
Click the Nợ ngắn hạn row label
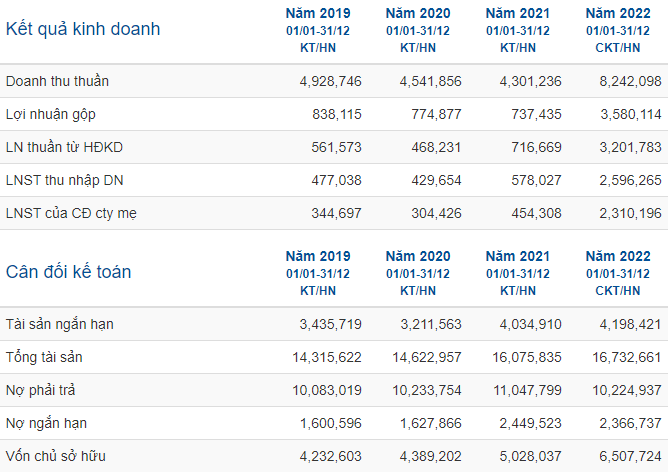tap(46, 423)
